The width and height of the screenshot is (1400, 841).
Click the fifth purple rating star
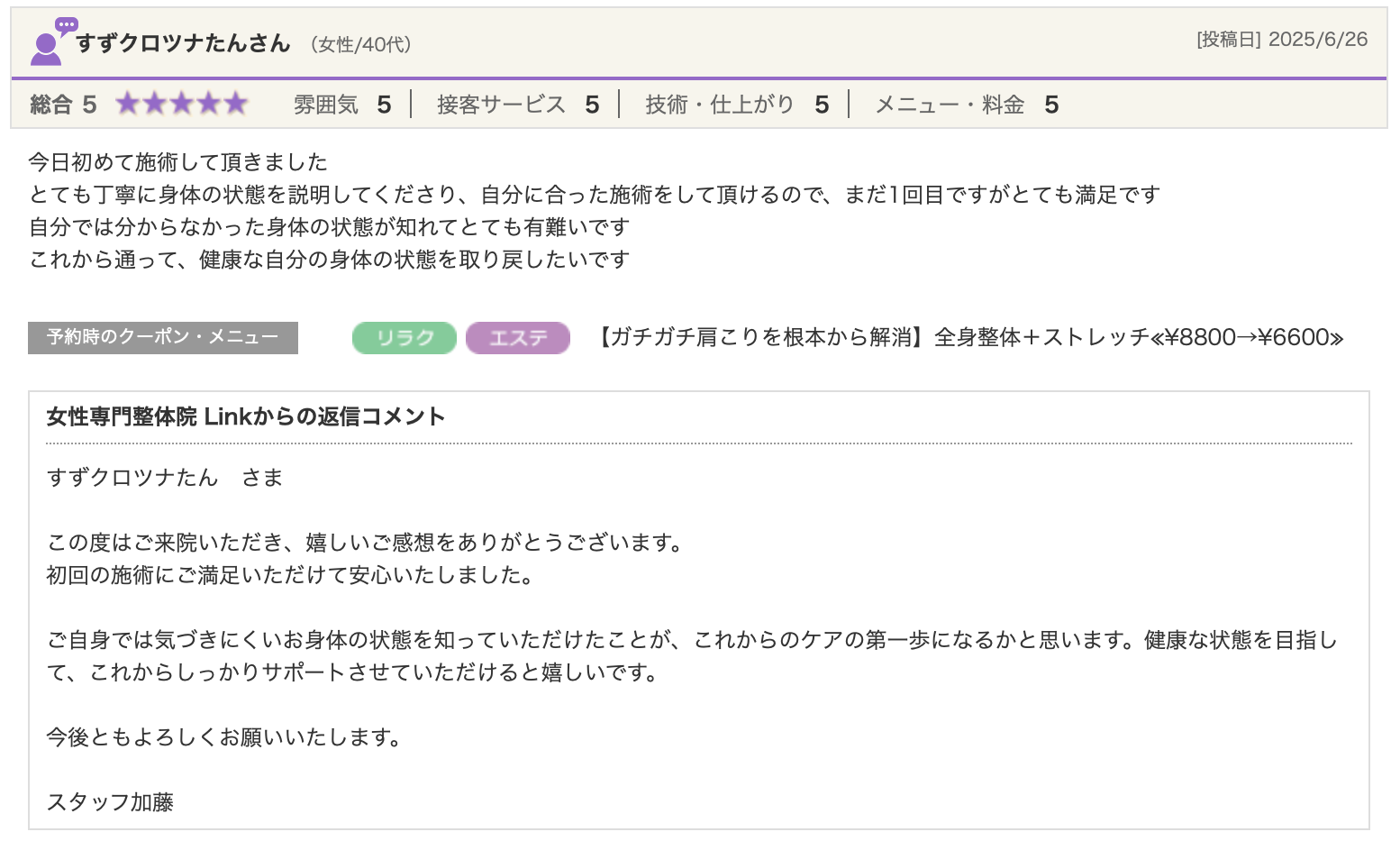(236, 104)
